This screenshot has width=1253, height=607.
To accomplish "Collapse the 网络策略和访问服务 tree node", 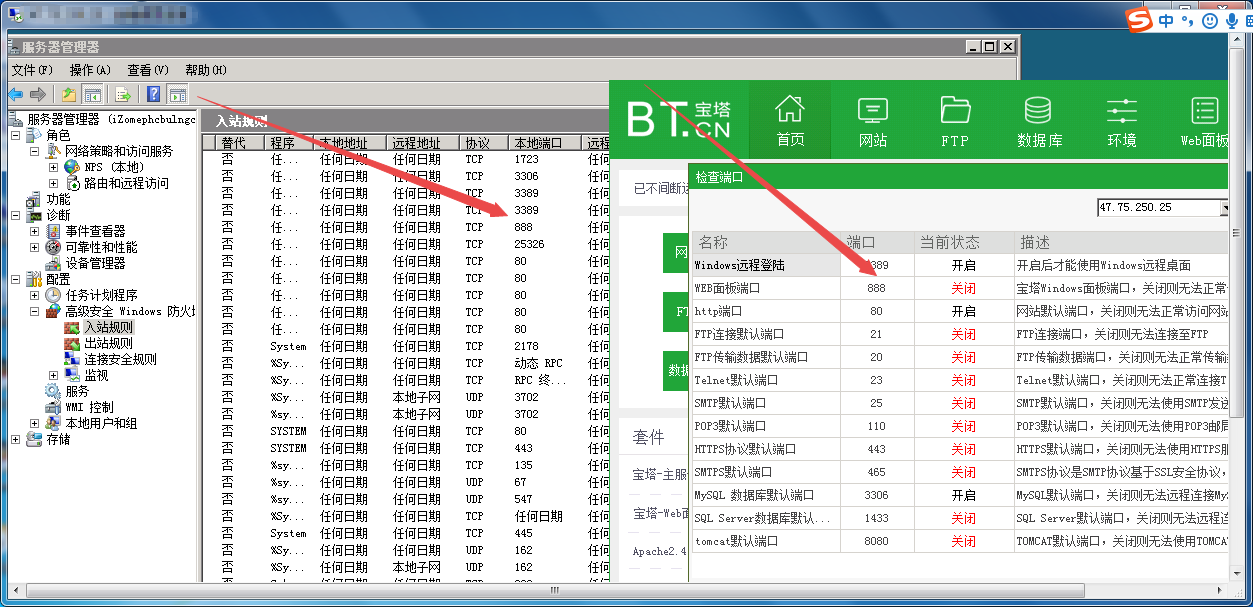I will [34, 151].
